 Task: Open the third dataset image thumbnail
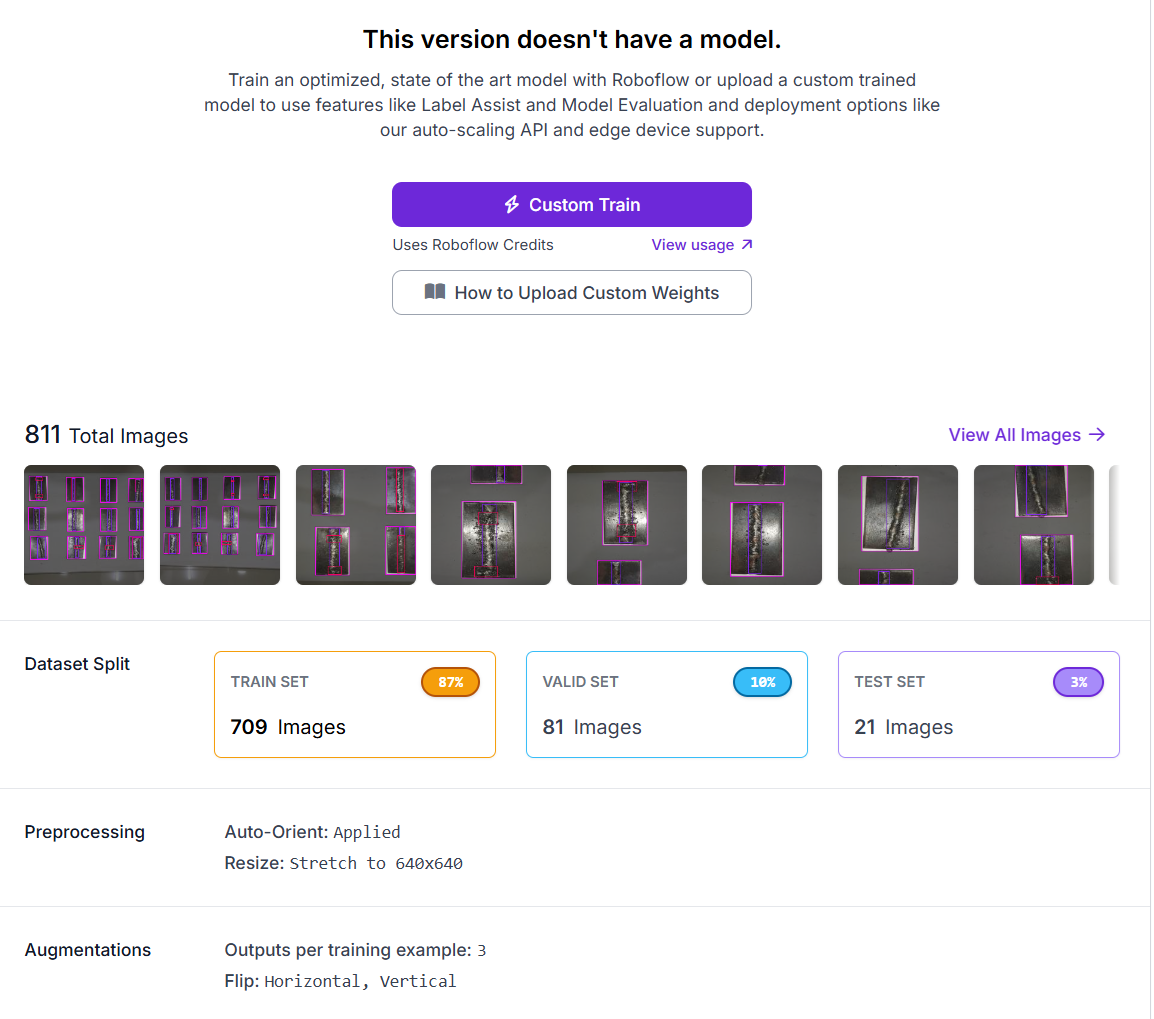[x=356, y=525]
